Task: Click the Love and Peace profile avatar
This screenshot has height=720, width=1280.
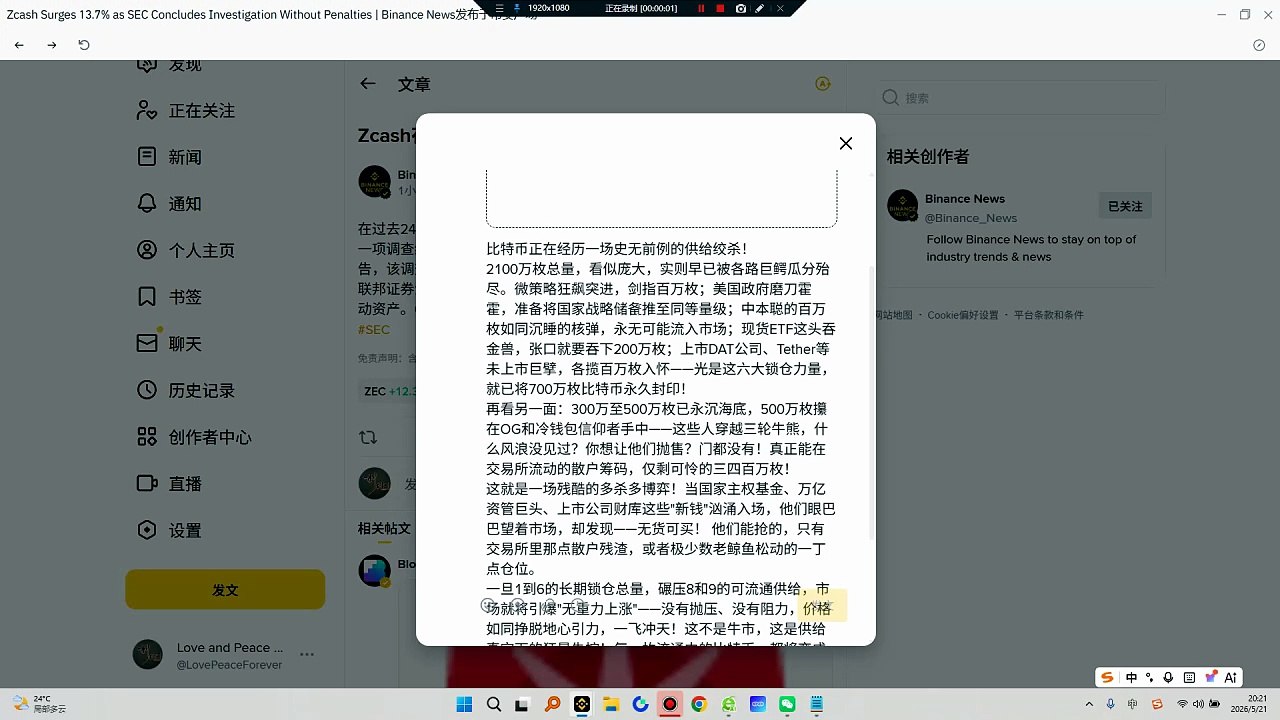Action: [x=148, y=655]
